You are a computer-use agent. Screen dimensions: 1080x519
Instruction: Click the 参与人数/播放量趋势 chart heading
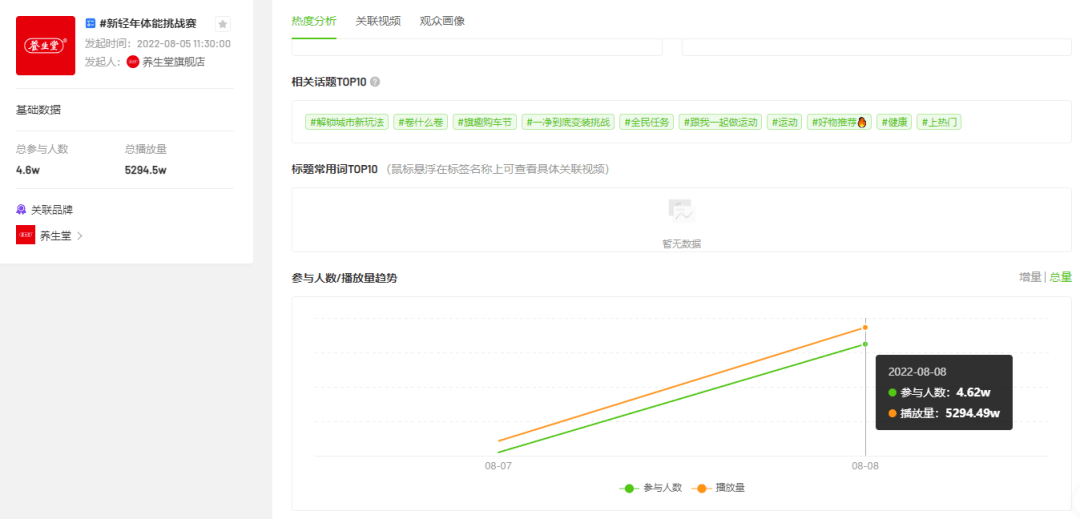344,278
